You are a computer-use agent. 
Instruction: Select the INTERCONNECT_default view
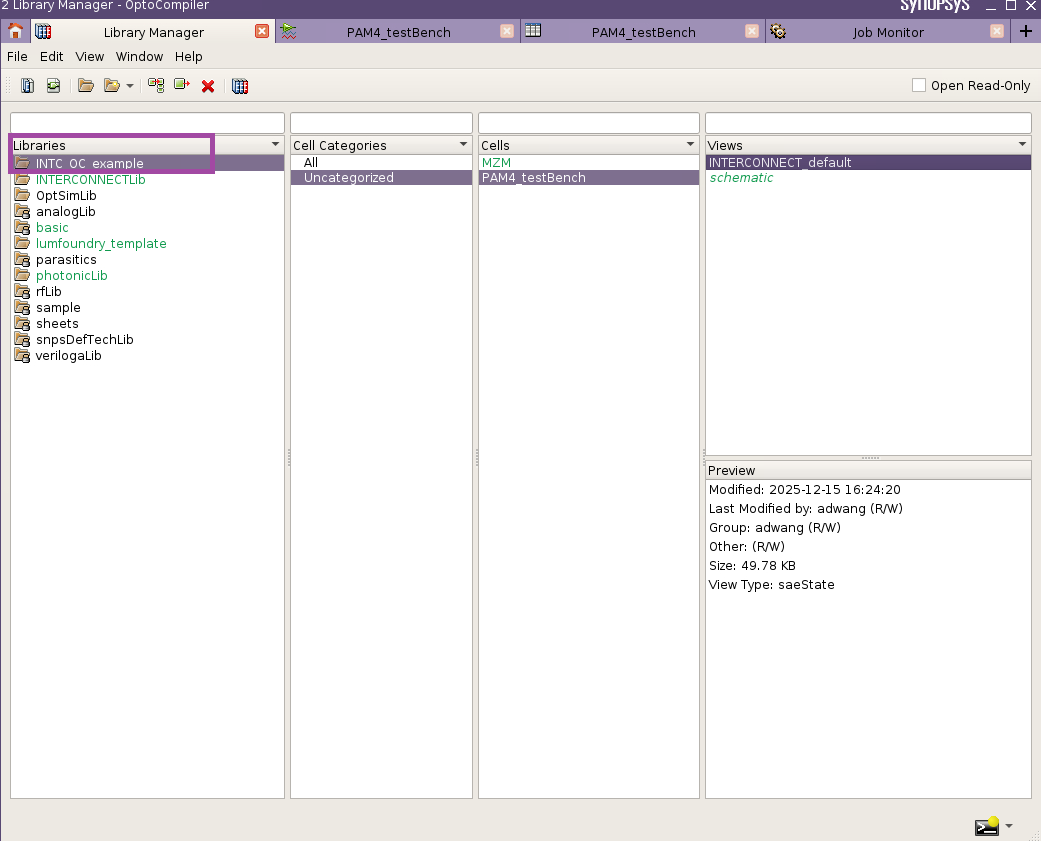[x=868, y=163]
